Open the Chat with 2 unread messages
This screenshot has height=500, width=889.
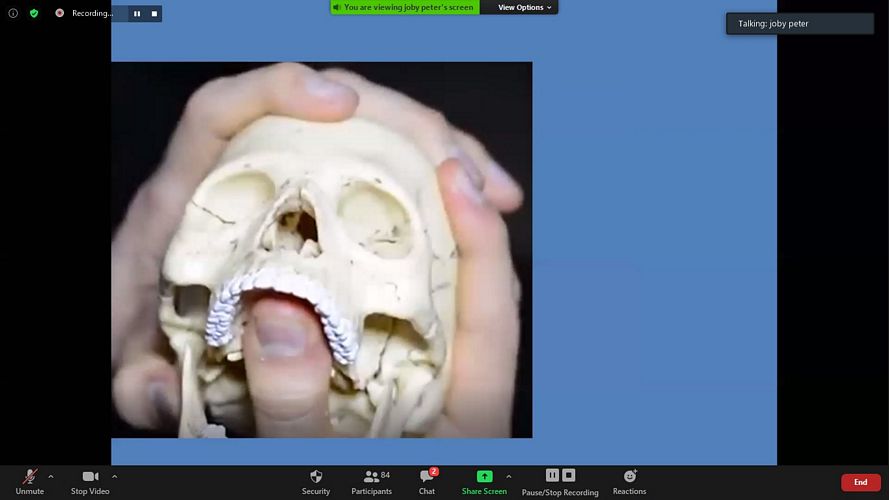(x=427, y=482)
